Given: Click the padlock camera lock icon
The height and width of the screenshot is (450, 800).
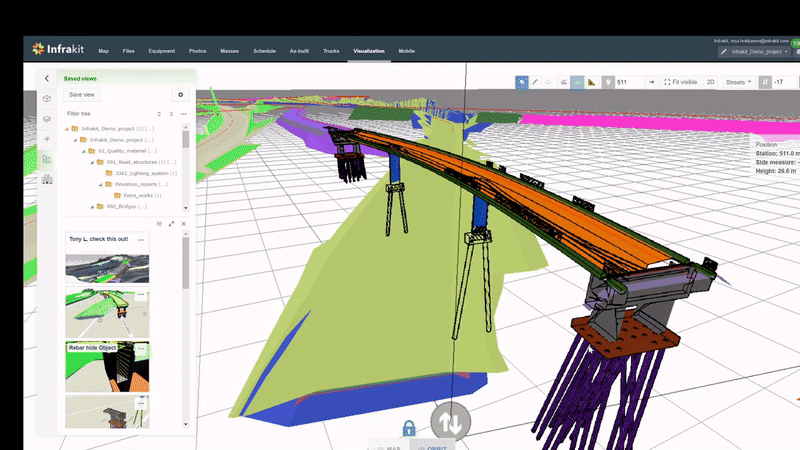Looking at the screenshot, I should tap(408, 429).
